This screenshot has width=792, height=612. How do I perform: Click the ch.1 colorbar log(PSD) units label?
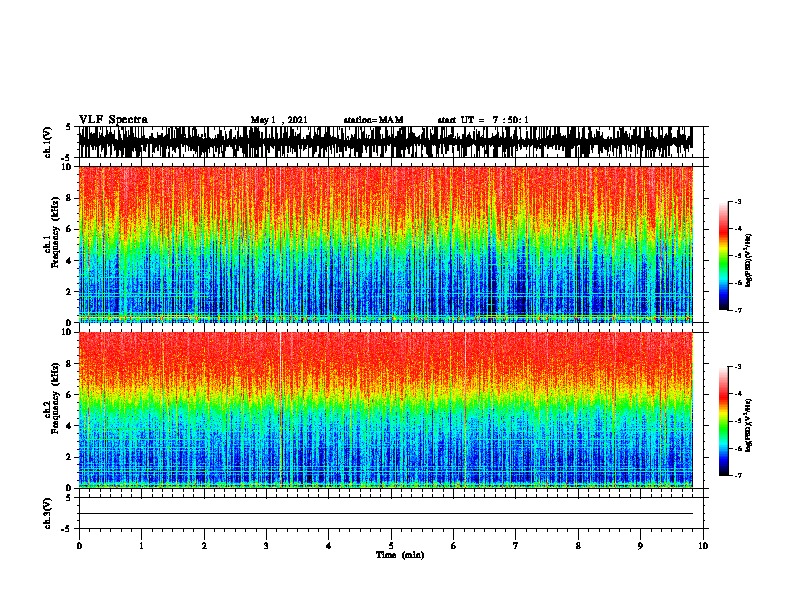point(748,261)
